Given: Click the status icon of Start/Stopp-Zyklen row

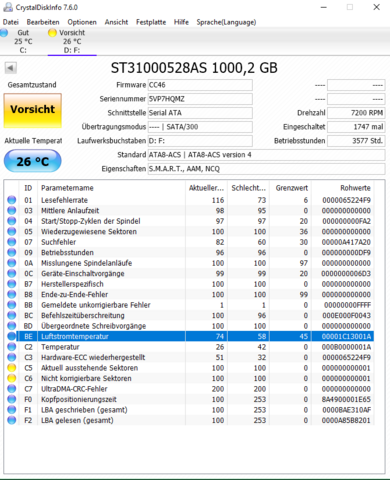Looking at the screenshot, I should [x=12, y=221].
